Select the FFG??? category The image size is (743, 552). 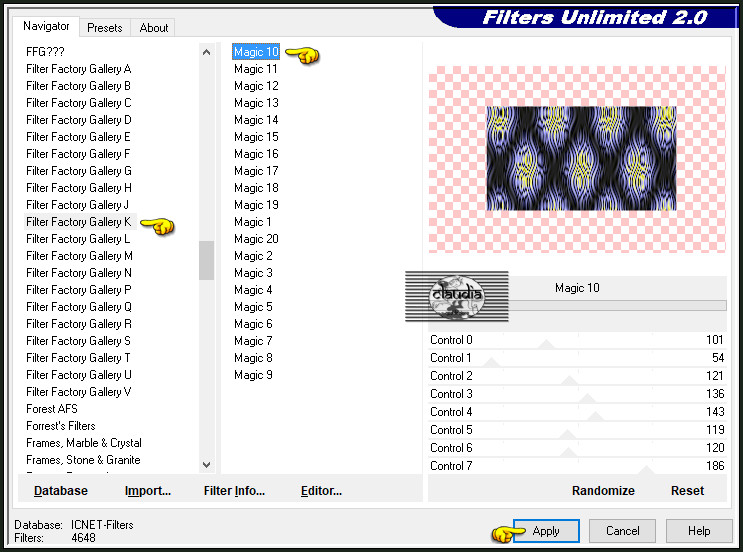45,52
